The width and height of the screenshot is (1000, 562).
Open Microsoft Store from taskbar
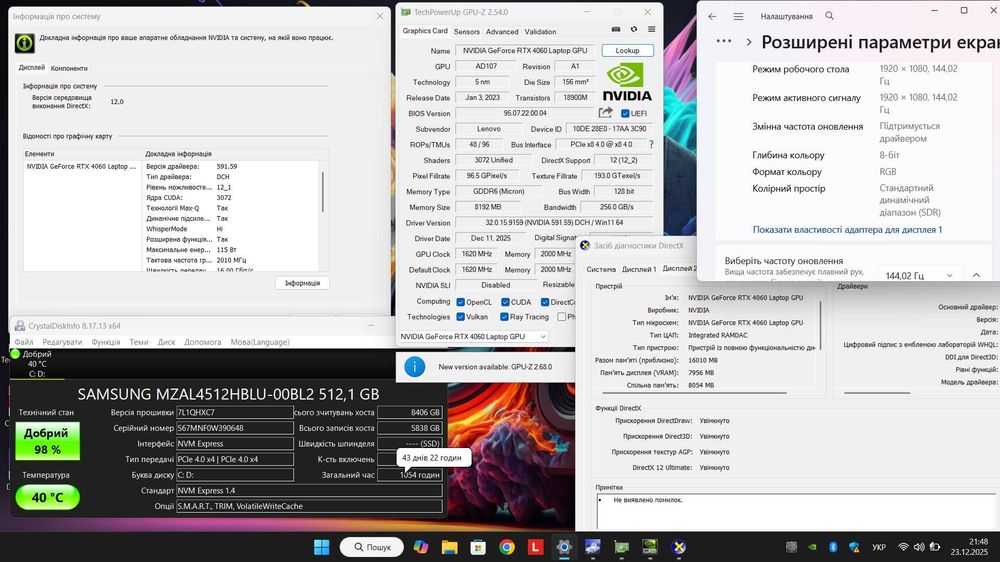(x=478, y=547)
